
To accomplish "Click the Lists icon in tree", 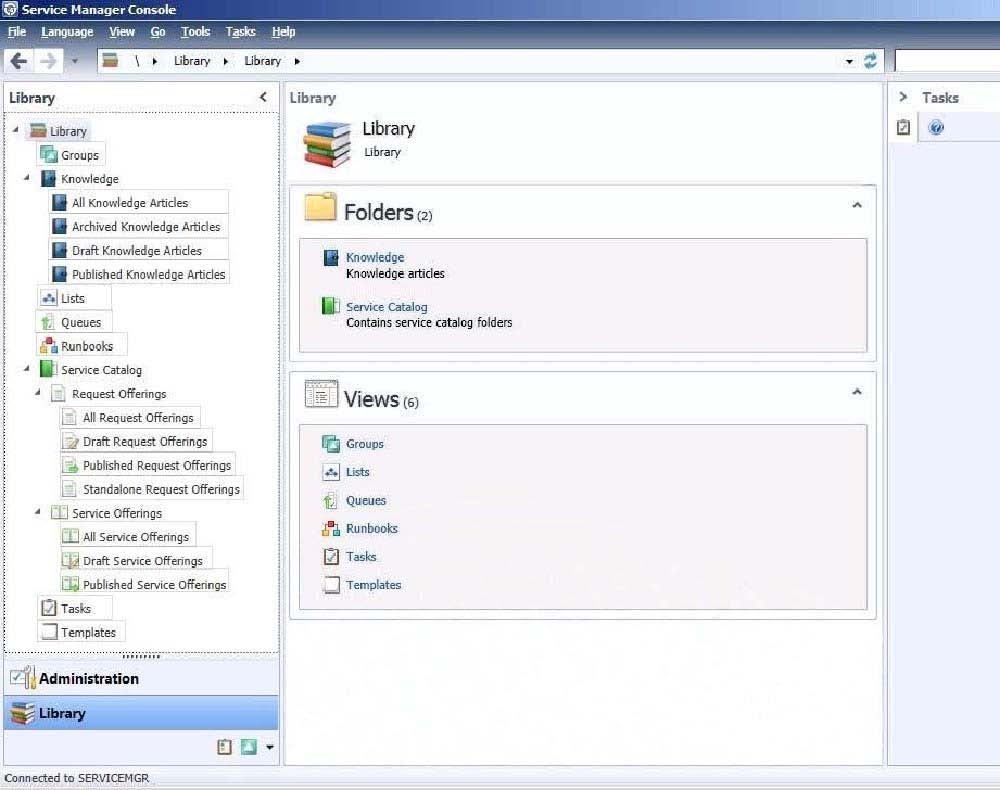I will click(48, 298).
